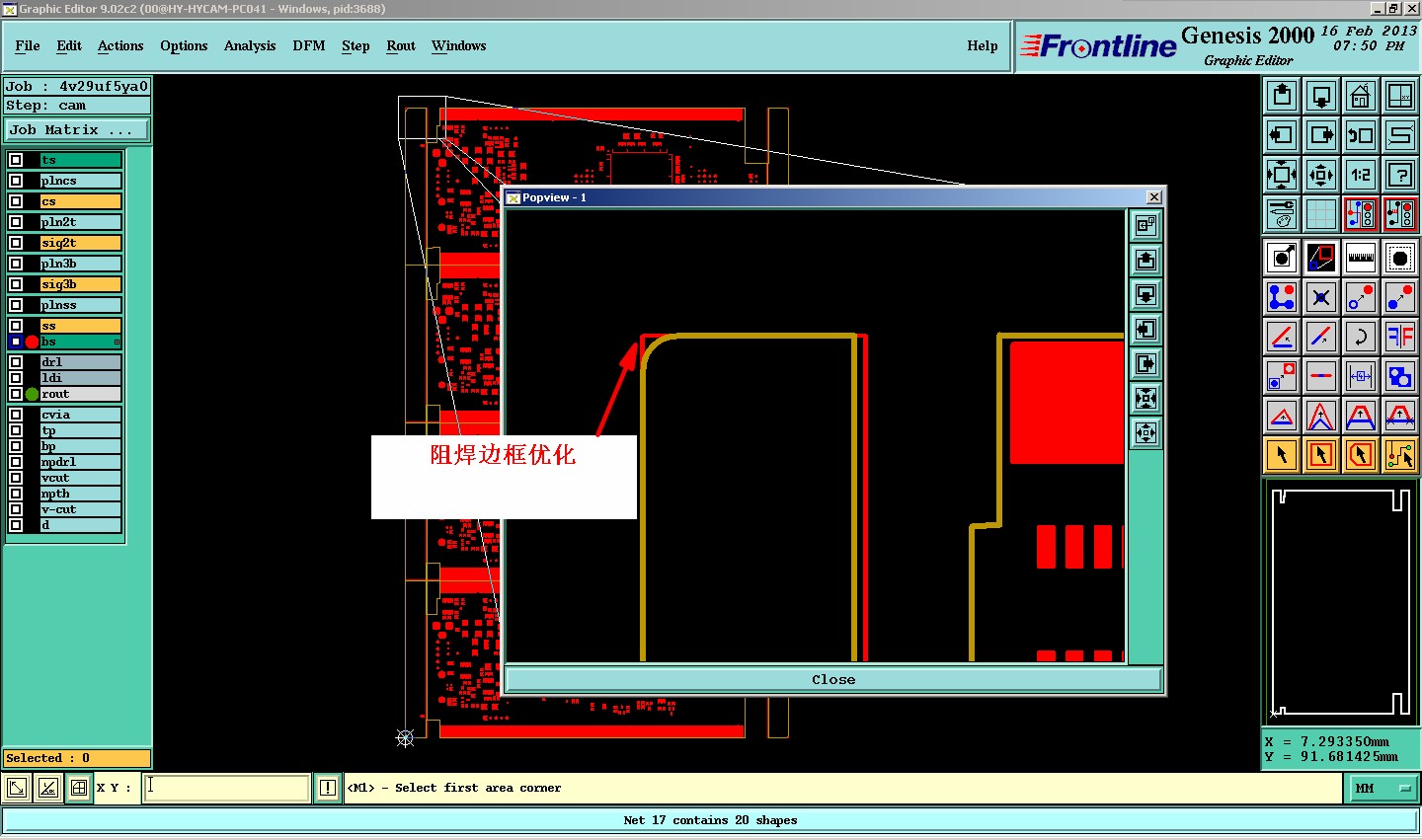Click the XY grid window icon
Screen dimensions: 1422x840
click(x=1400, y=96)
